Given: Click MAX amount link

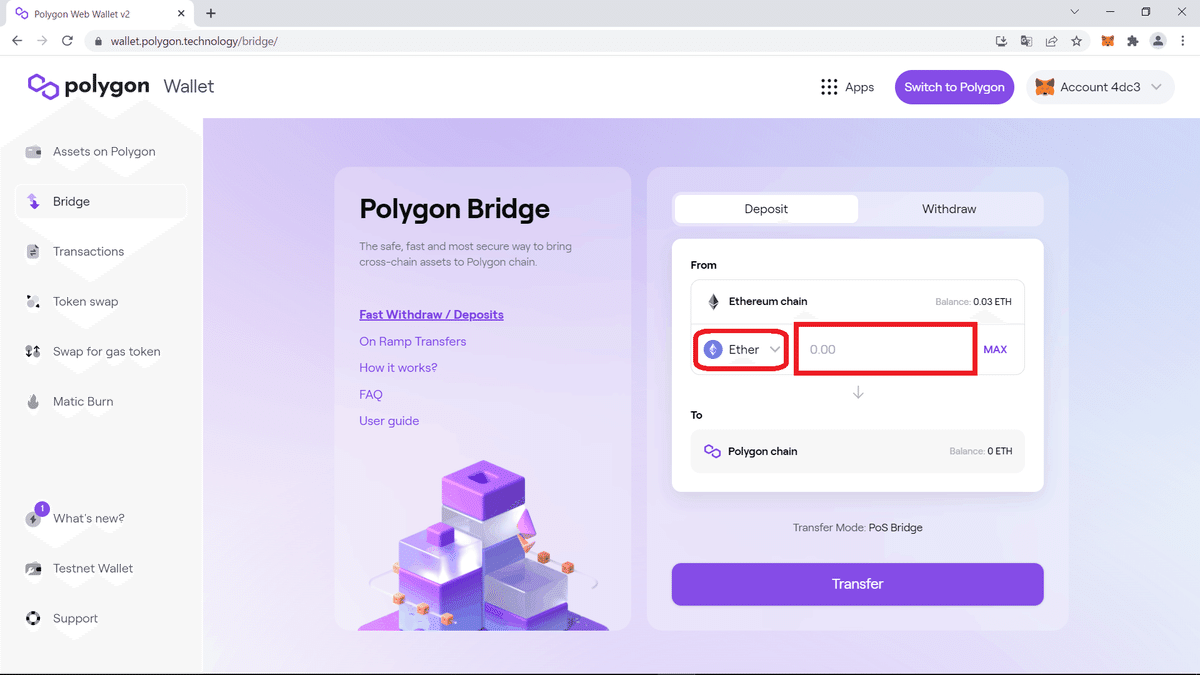Looking at the screenshot, I should pyautogui.click(x=995, y=350).
